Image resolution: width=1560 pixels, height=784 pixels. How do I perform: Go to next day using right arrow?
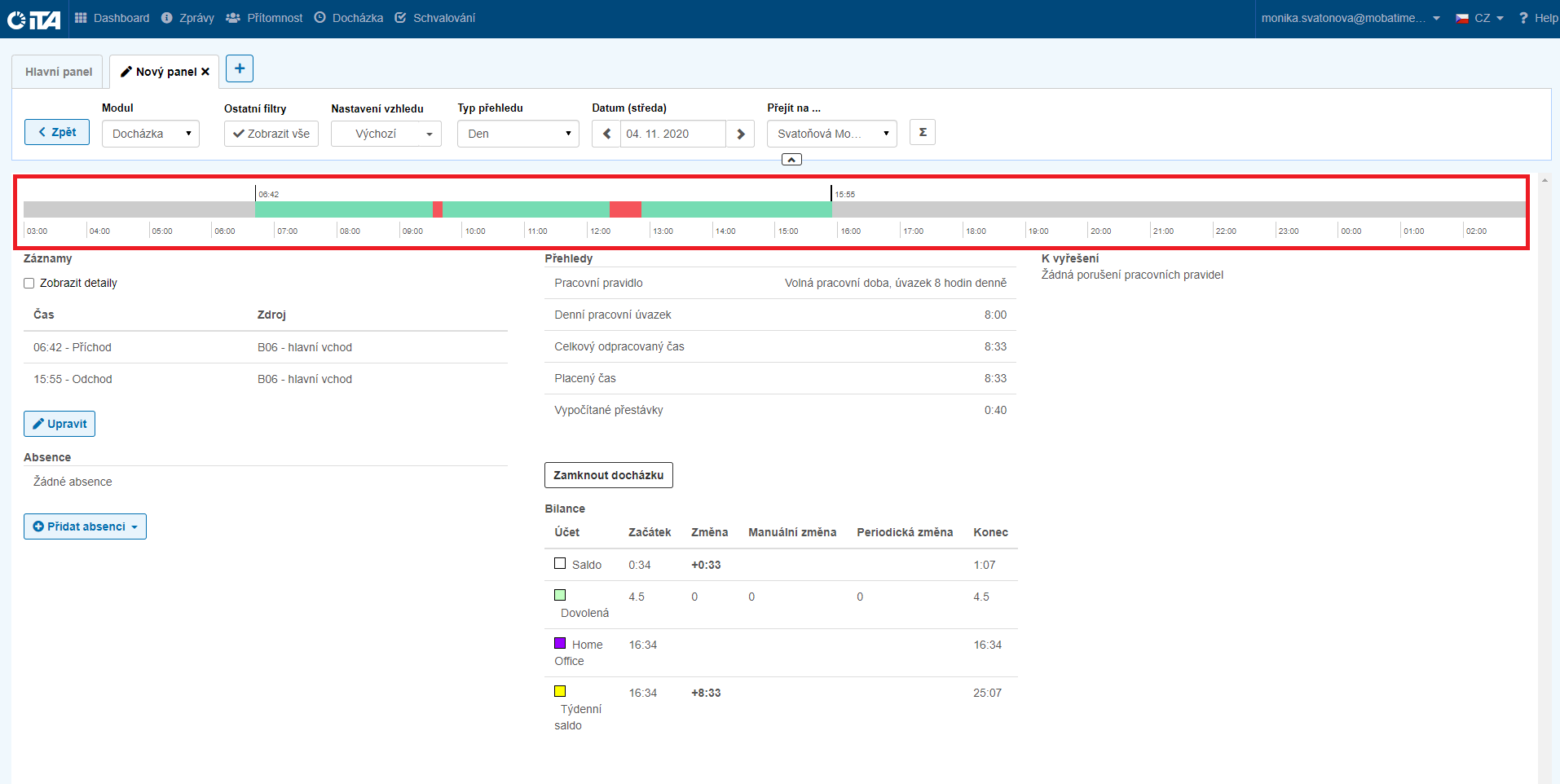pyautogui.click(x=740, y=134)
